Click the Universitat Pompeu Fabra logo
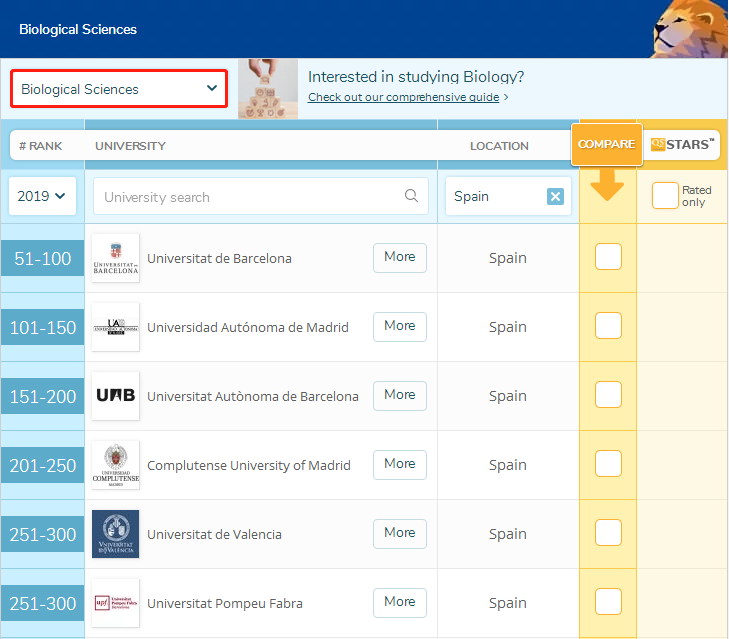This screenshot has height=639, width=729. tap(116, 603)
